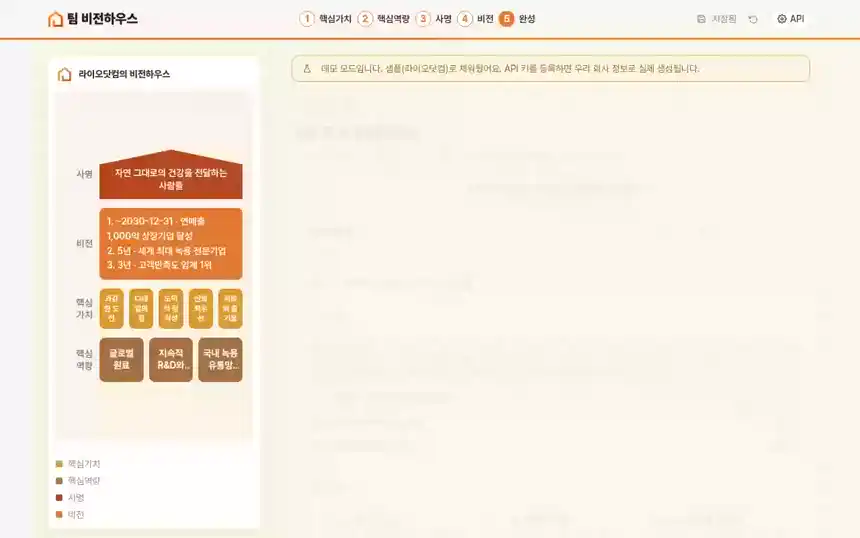Open the 비전 step in the header
The width and height of the screenshot is (860, 538).
(485, 19)
